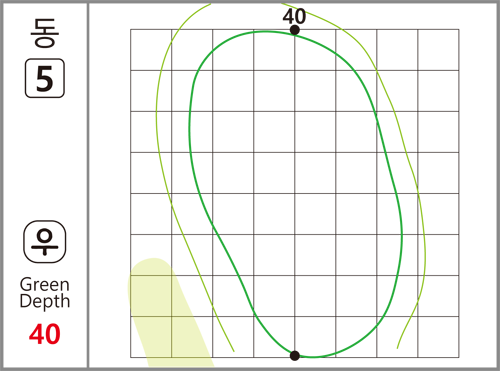Click the Green Depth label
The height and width of the screenshot is (371, 500).
pyautogui.click(x=45, y=293)
